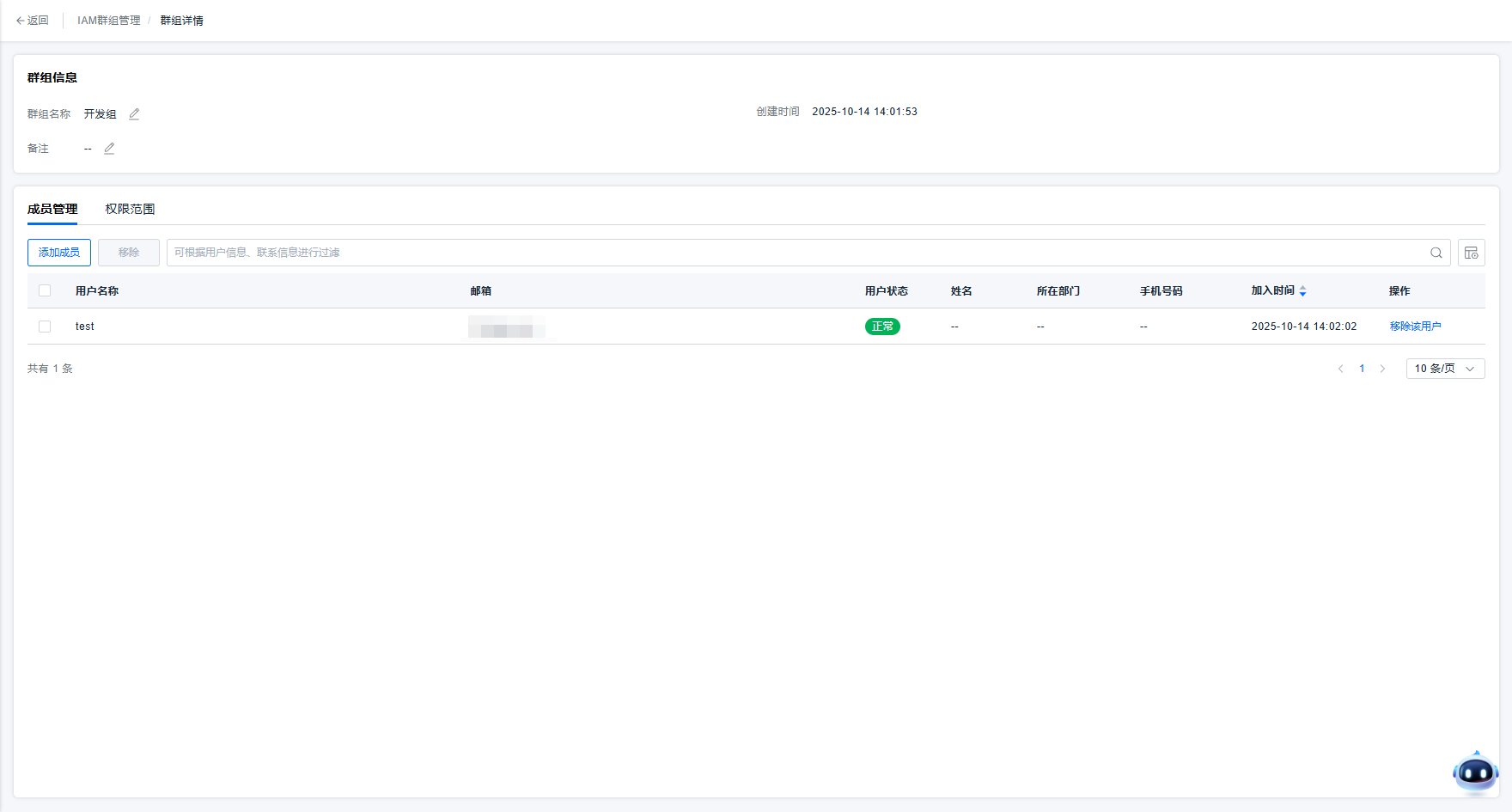Focus the member filter search field
This screenshot has width=1512, height=812.
(x=790, y=253)
